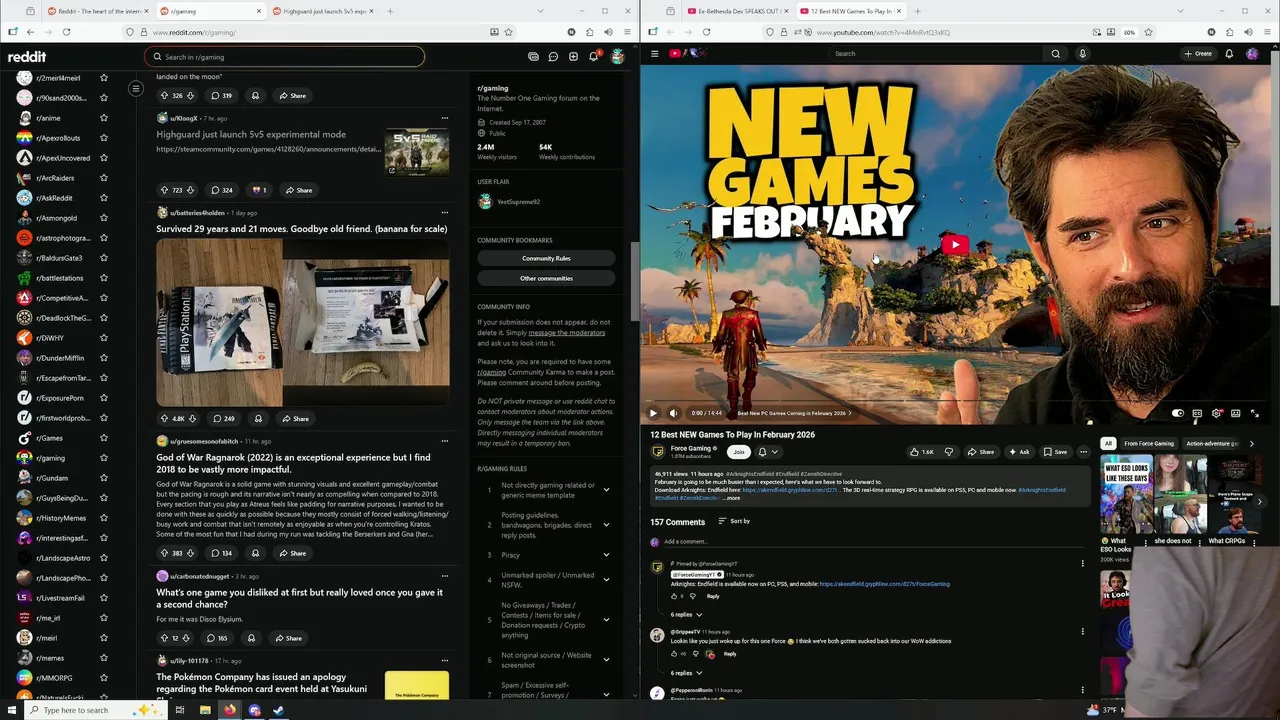Select Action-adventure filter chip
1280x720 pixels.
[x=1212, y=443]
